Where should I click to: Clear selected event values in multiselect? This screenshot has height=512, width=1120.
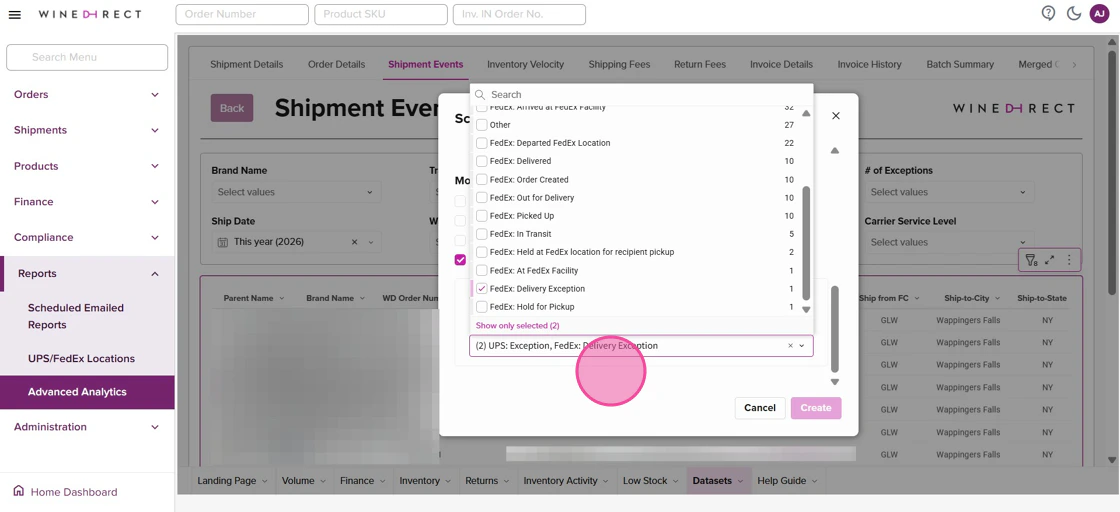click(x=790, y=346)
